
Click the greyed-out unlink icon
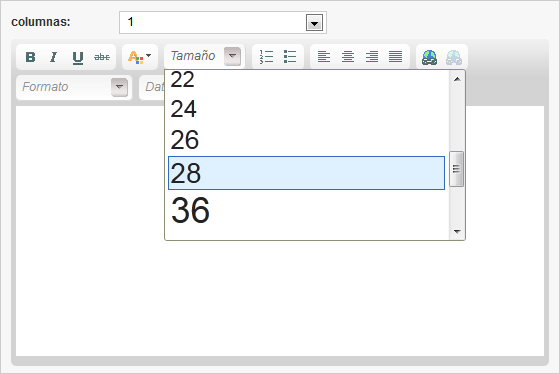coord(454,57)
